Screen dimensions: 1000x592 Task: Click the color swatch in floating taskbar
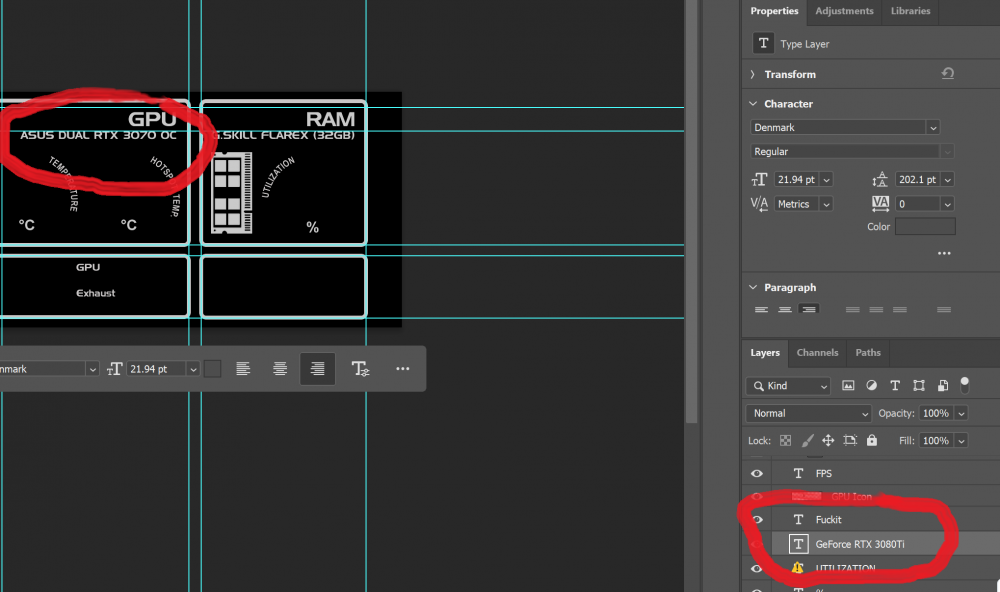tap(212, 369)
